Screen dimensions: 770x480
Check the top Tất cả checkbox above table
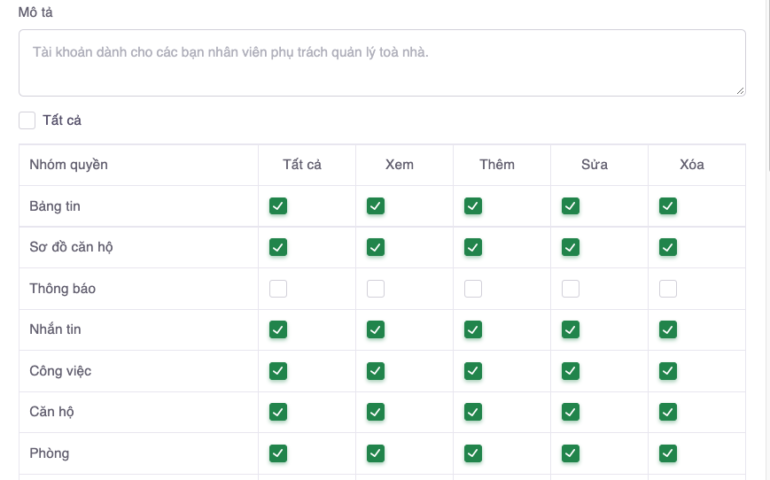point(27,120)
